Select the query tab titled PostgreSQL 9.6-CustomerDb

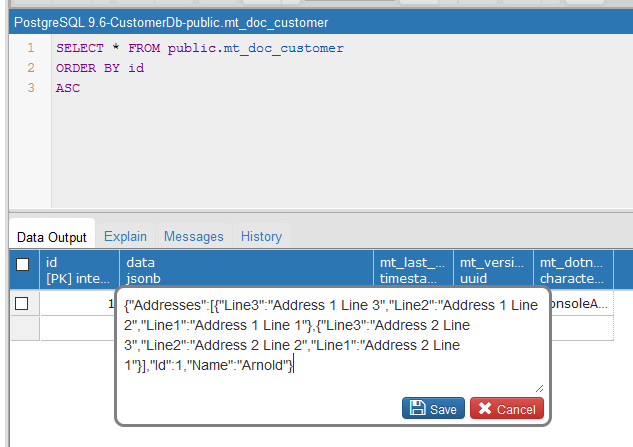[x=171, y=21]
